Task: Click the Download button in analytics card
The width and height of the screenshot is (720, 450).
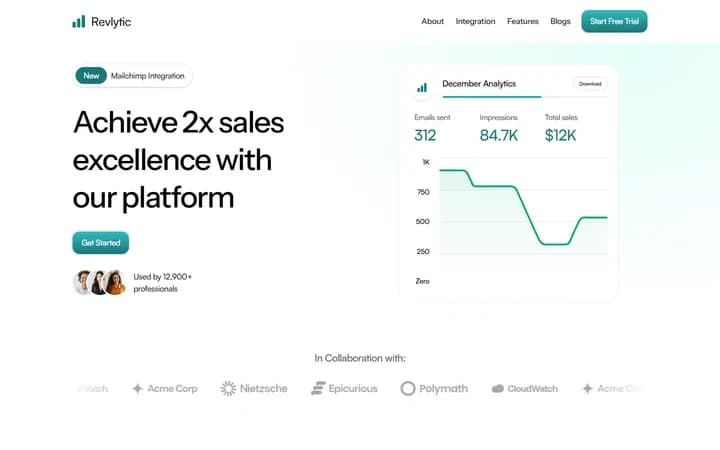Action: tap(590, 84)
